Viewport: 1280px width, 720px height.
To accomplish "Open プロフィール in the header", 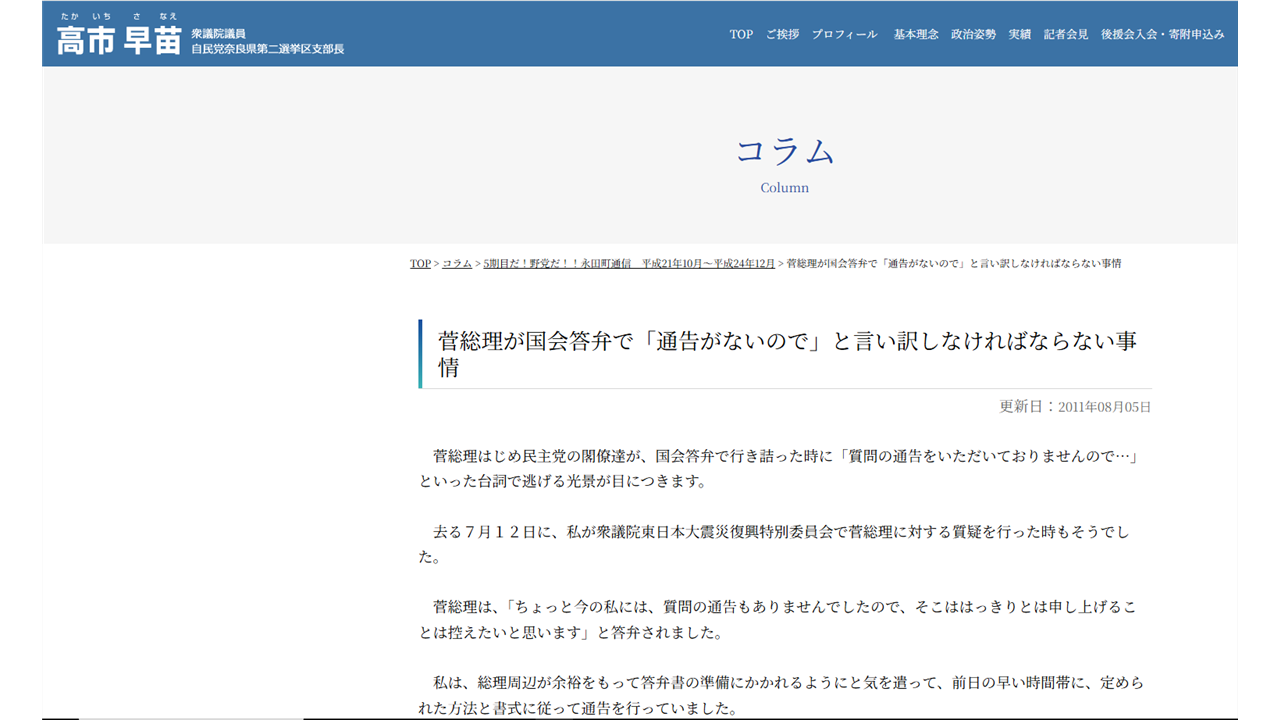I will pyautogui.click(x=844, y=34).
